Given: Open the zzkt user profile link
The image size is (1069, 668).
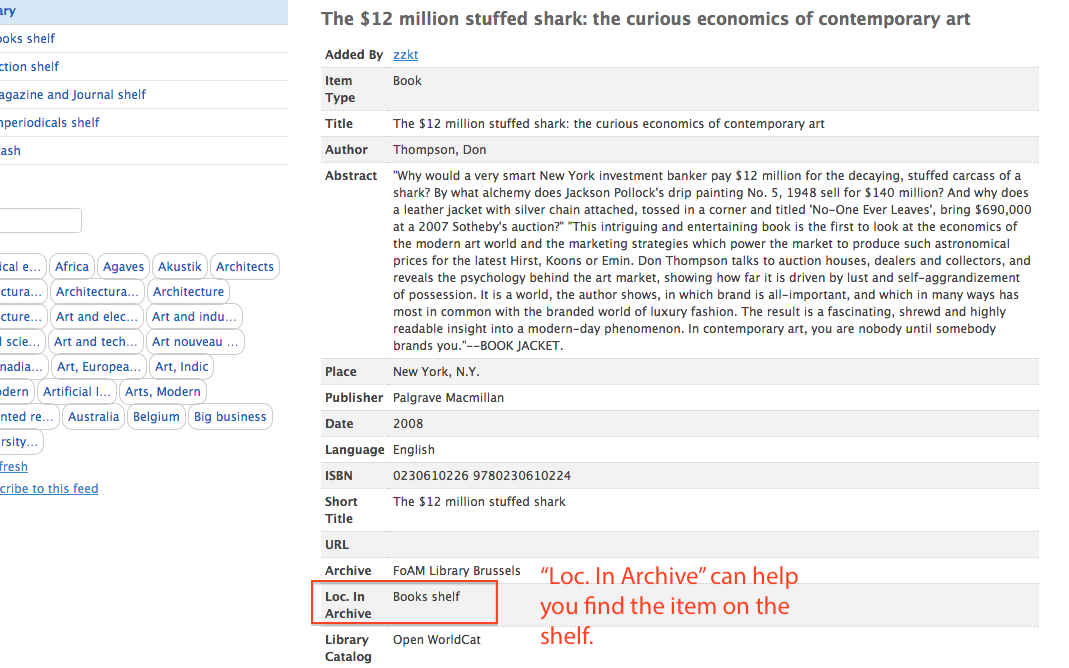Looking at the screenshot, I should 405,55.
